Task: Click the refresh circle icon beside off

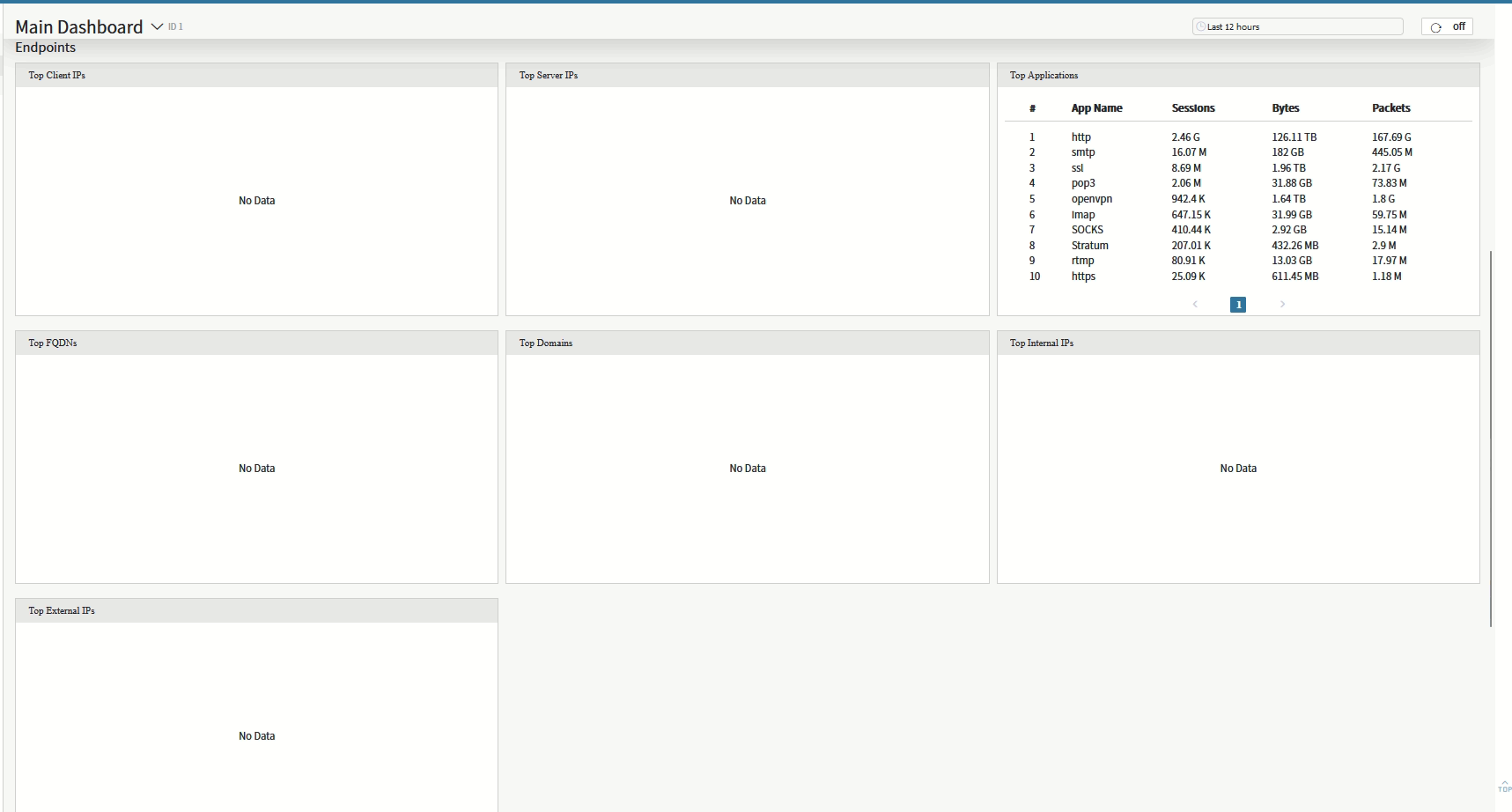Action: [1435, 27]
